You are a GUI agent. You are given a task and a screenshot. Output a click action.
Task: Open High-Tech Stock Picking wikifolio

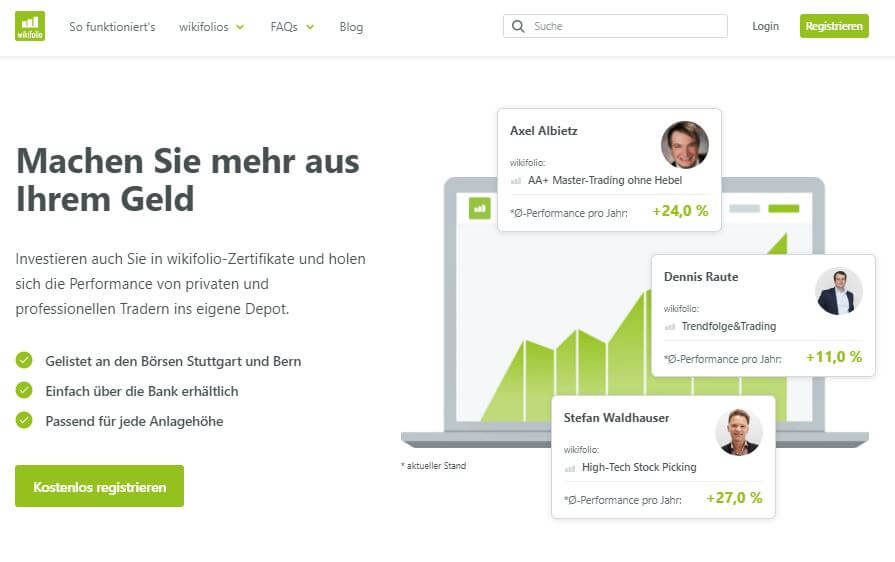639,467
